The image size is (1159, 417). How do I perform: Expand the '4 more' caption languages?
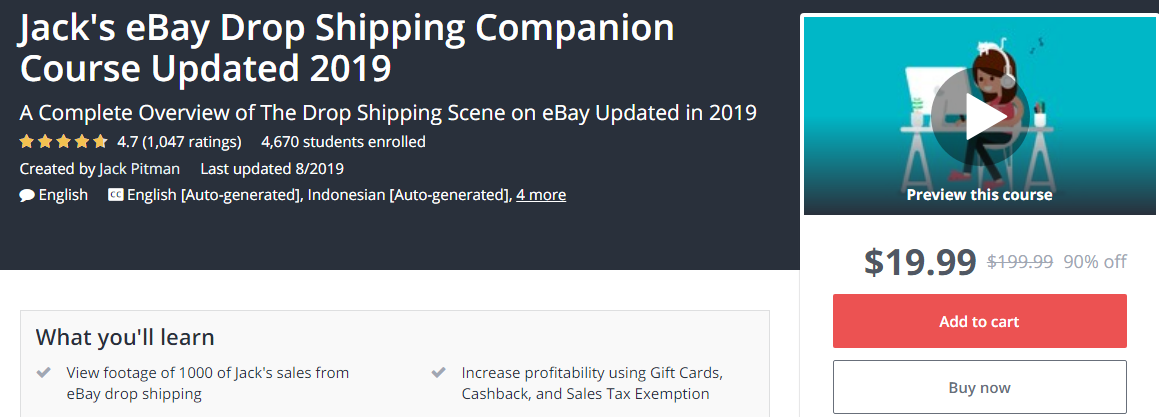click(x=541, y=195)
